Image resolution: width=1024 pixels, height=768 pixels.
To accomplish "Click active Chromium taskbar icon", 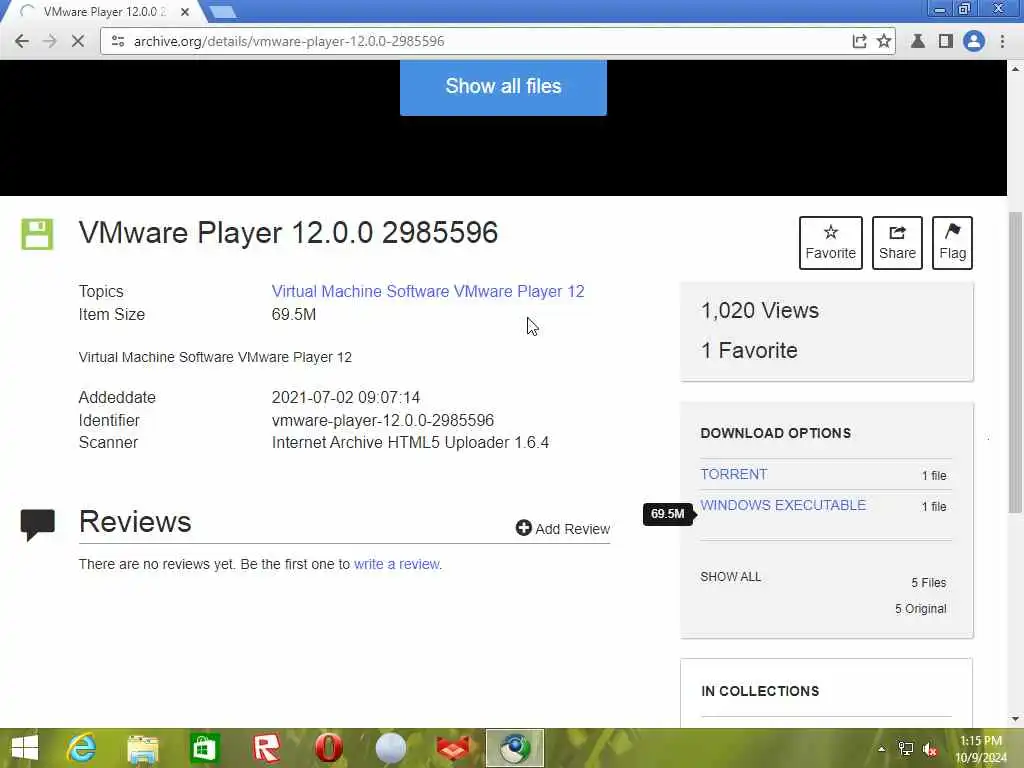I will click(515, 748).
